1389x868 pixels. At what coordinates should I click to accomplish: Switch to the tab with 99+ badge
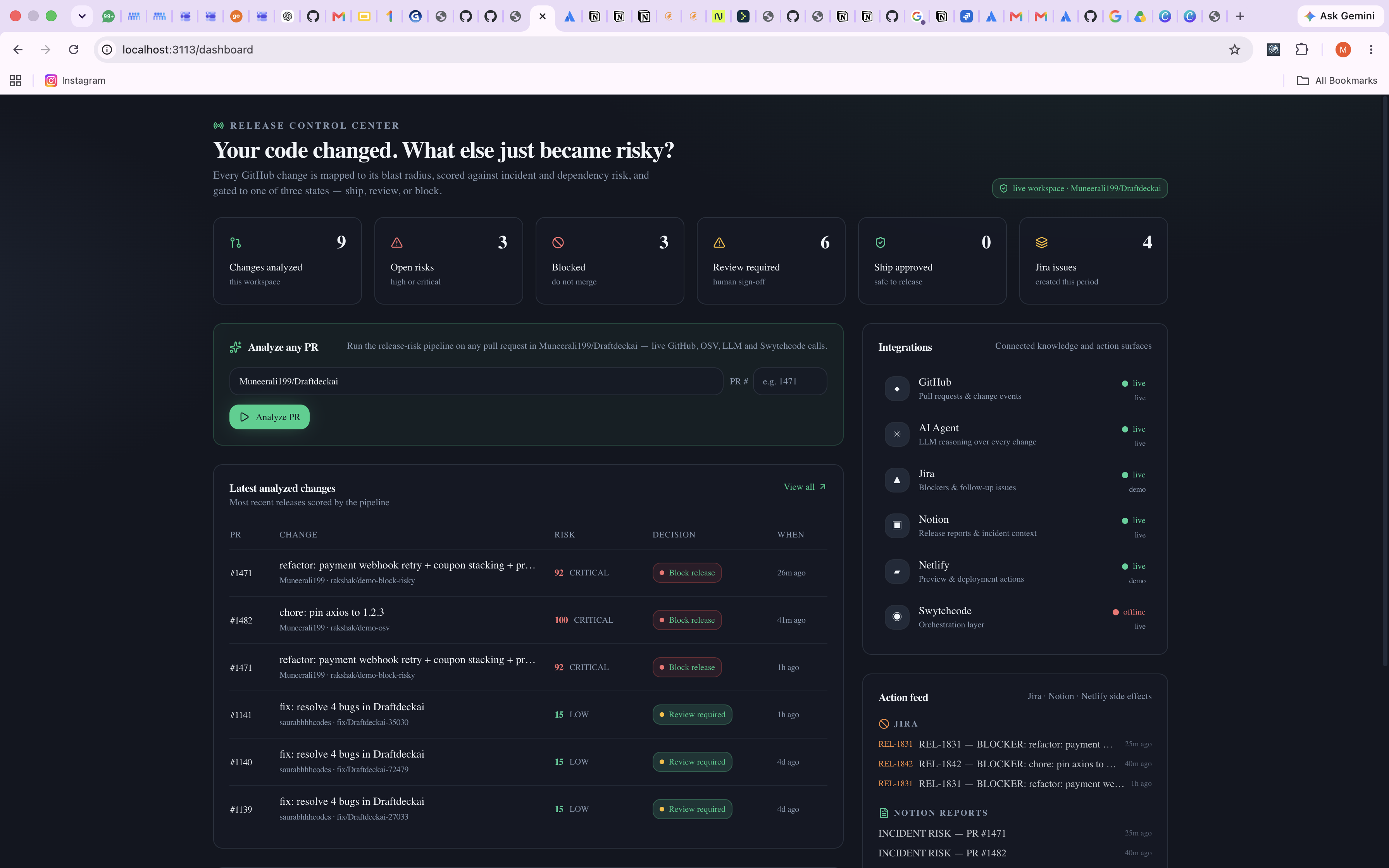coord(109,16)
